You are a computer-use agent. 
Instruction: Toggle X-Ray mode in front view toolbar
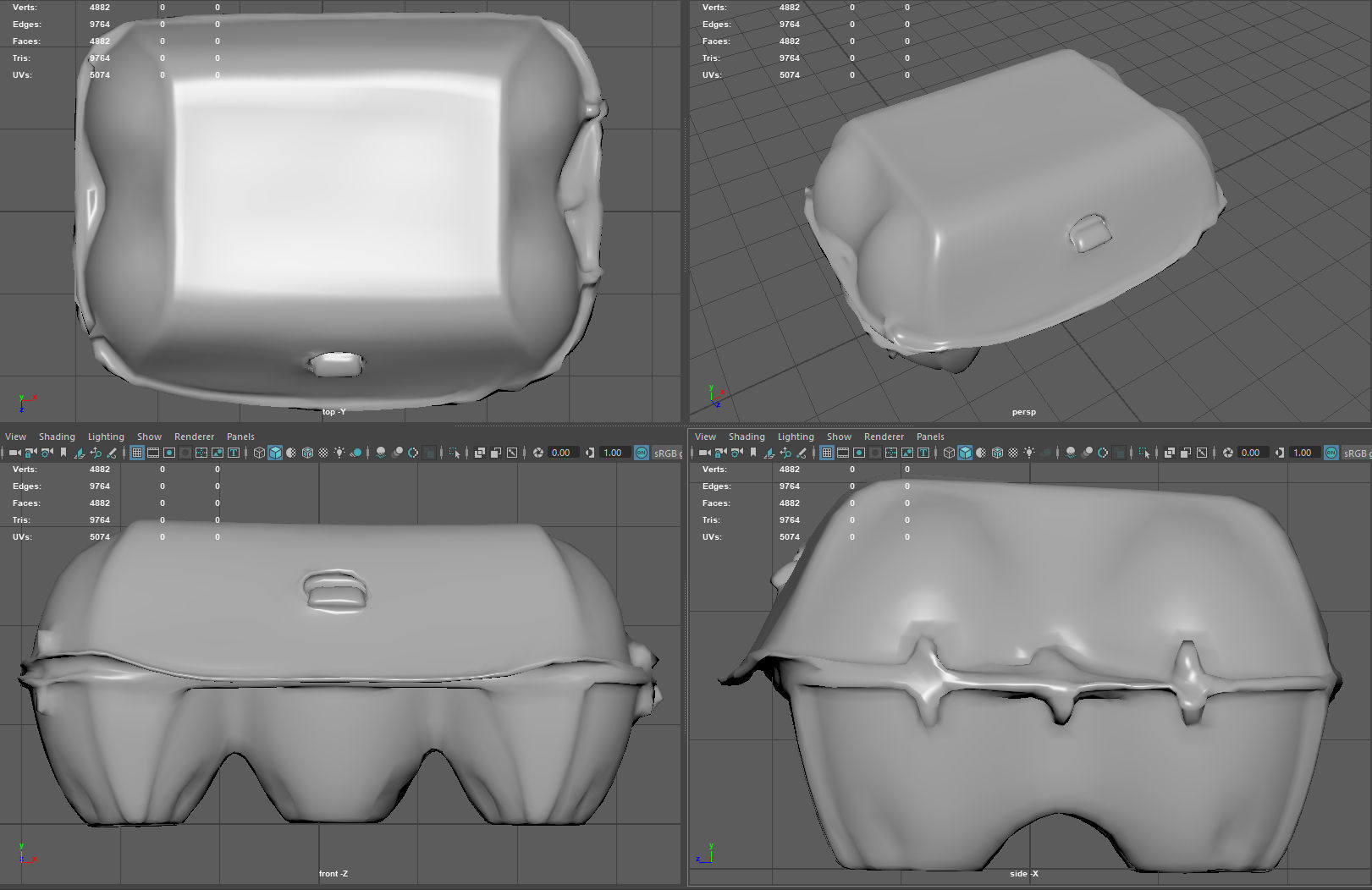[x=480, y=453]
